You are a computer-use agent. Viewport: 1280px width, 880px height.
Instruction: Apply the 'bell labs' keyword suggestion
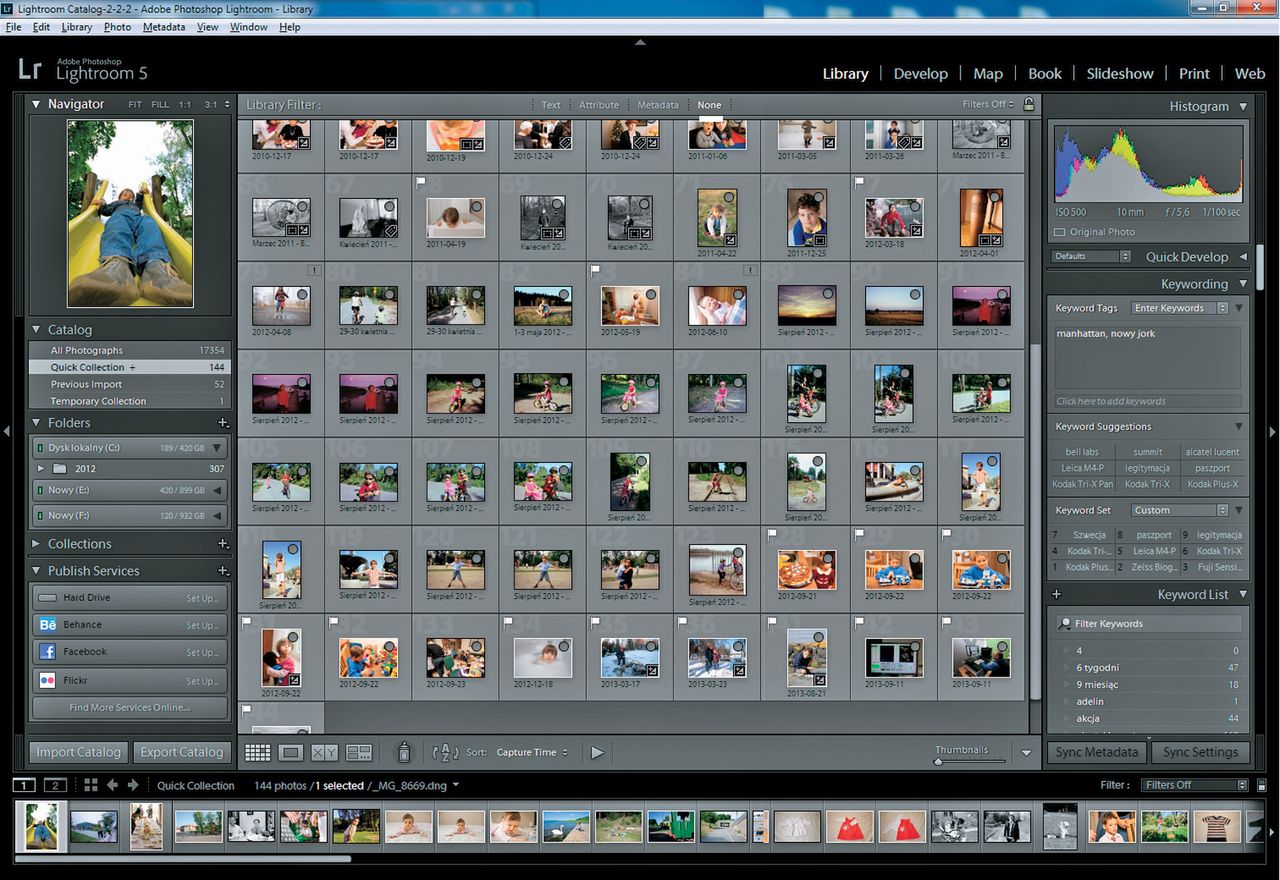pyautogui.click(x=1082, y=452)
